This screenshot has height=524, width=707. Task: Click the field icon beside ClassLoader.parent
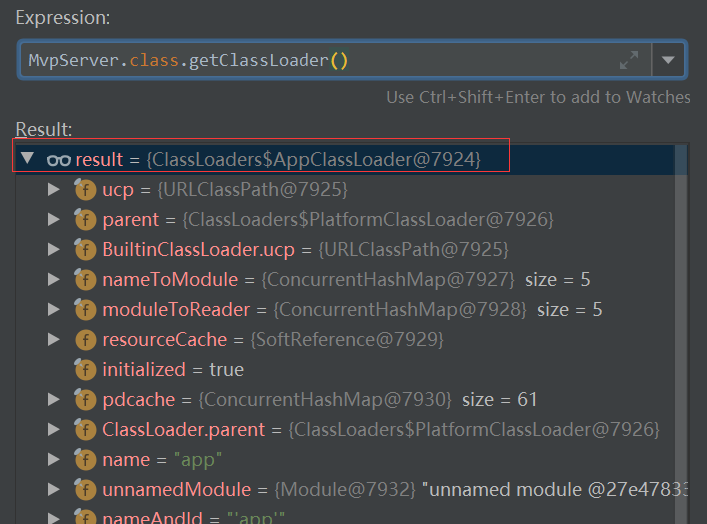coord(85,430)
